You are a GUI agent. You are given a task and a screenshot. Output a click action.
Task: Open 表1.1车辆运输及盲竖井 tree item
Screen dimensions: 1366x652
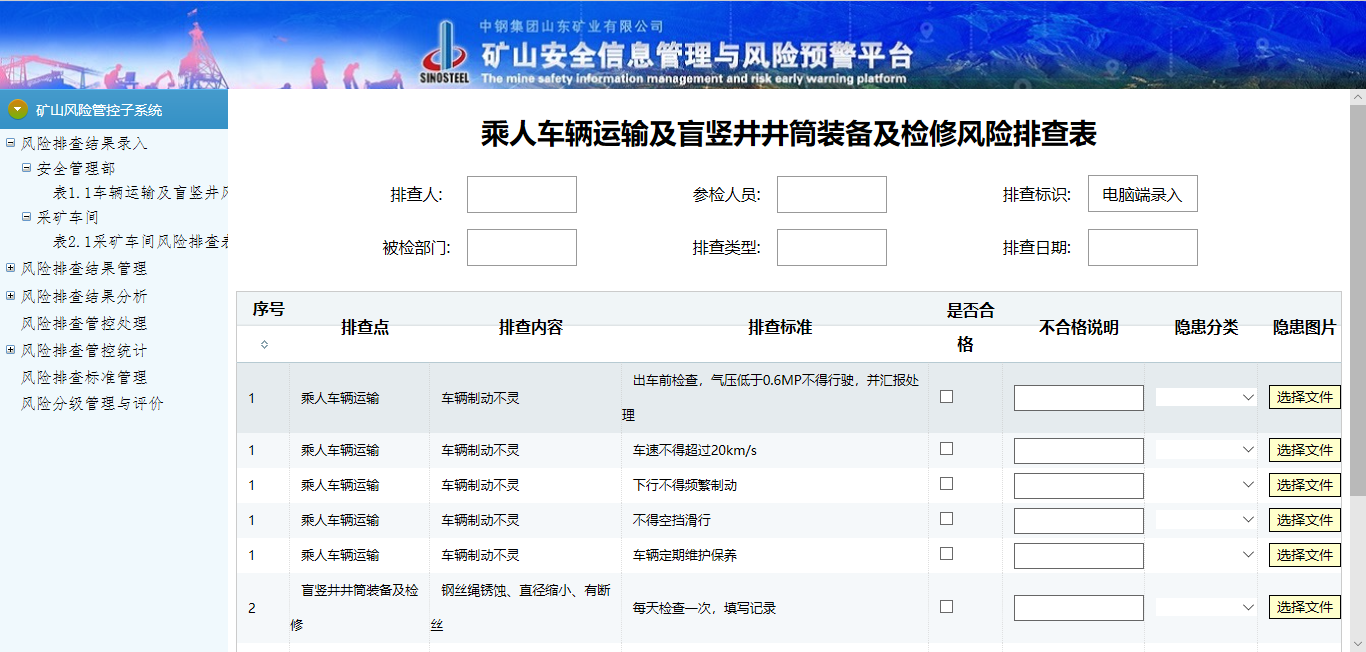tap(140, 192)
